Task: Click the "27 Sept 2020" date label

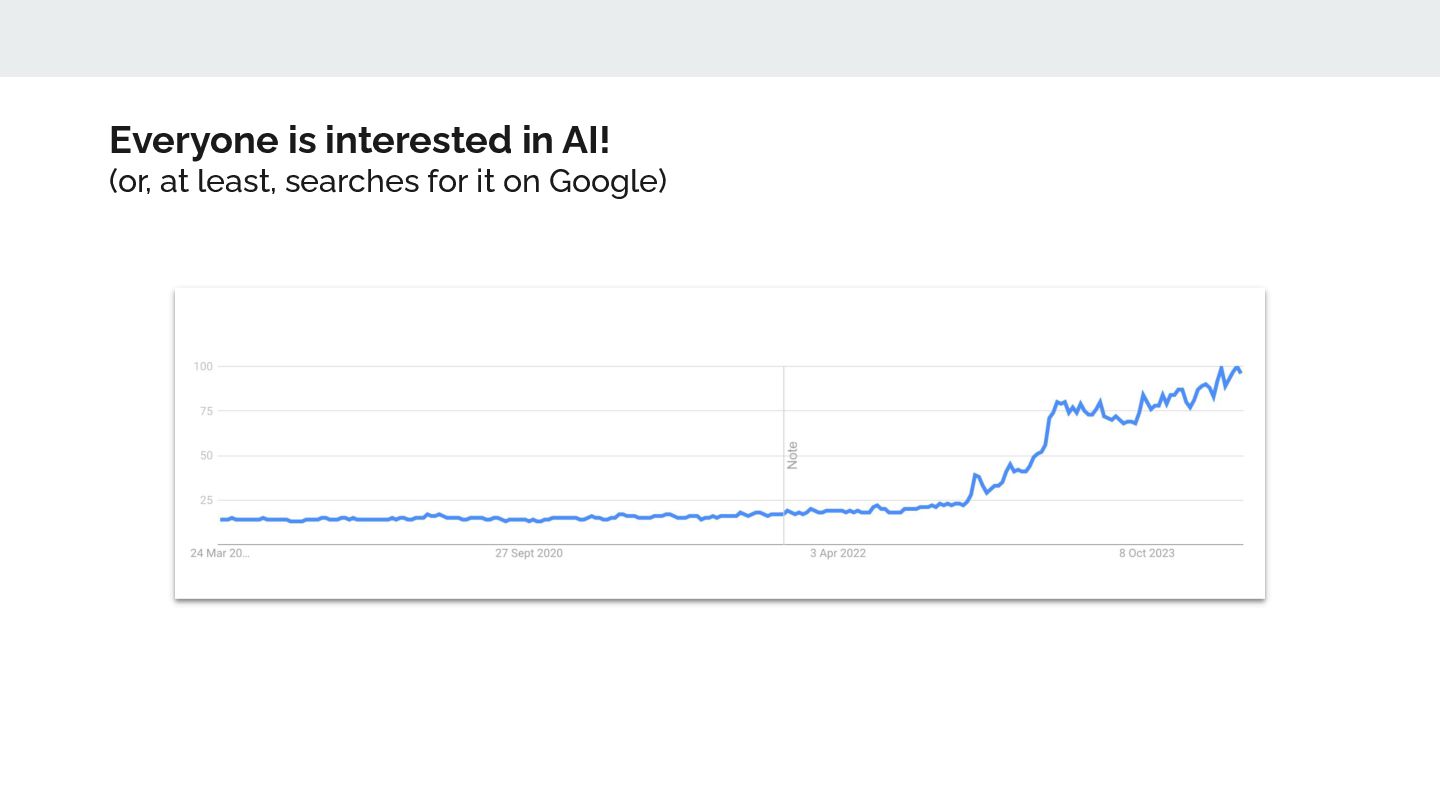Action: click(529, 553)
